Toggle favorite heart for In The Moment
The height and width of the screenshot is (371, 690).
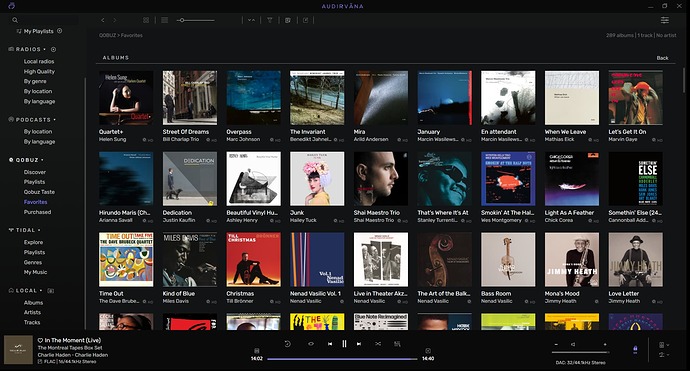pos(40,340)
